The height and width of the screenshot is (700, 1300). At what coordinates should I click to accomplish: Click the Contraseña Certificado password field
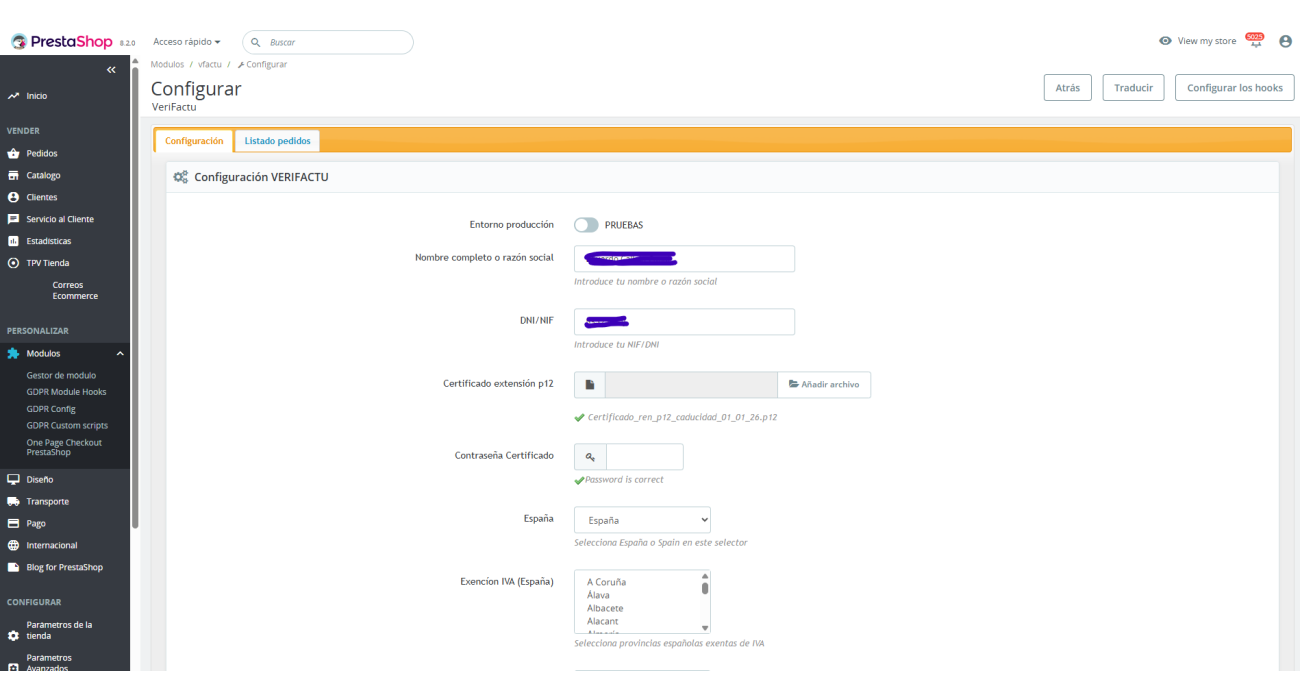(x=644, y=457)
